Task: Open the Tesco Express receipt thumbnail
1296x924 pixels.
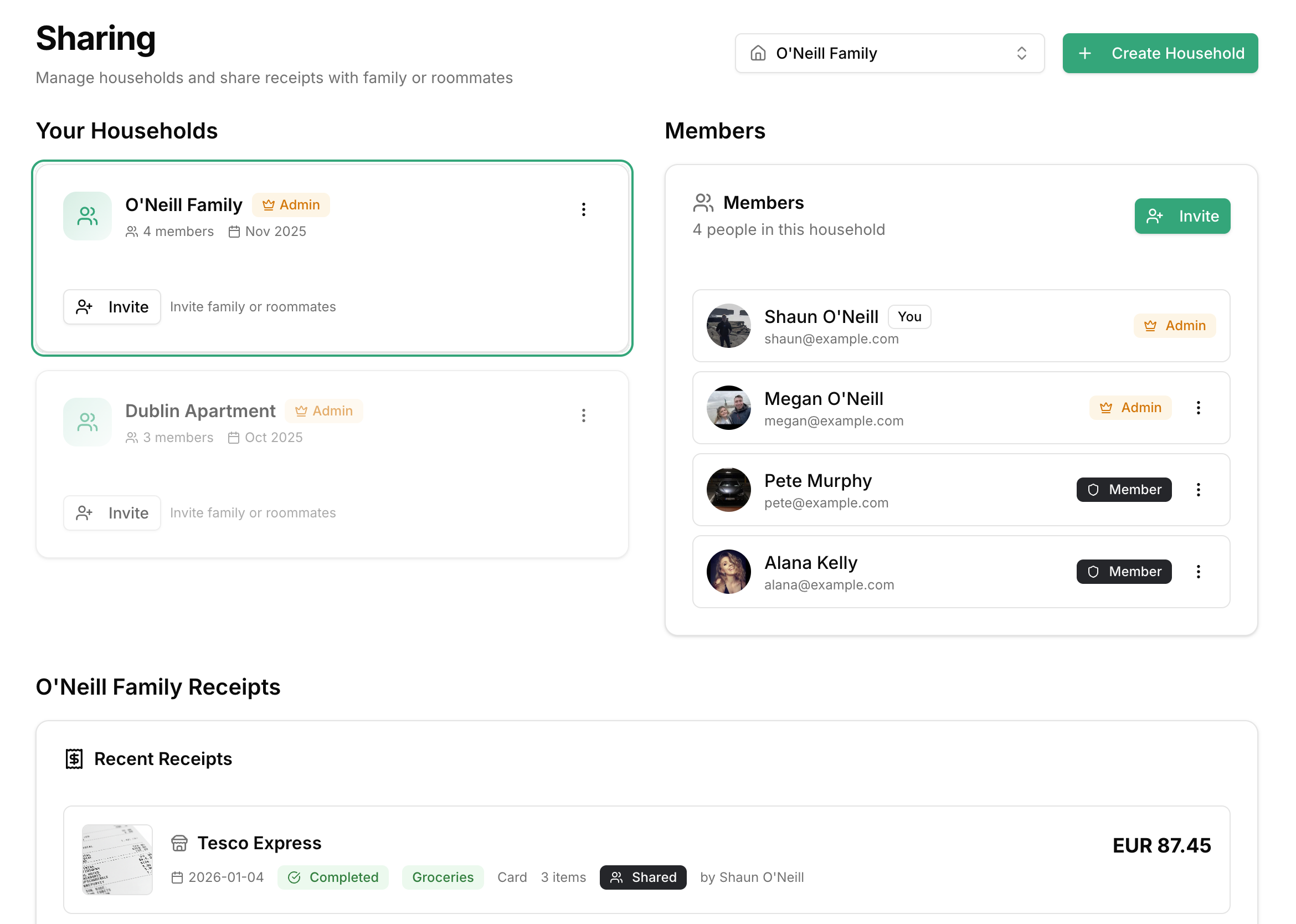Action: coord(117,859)
